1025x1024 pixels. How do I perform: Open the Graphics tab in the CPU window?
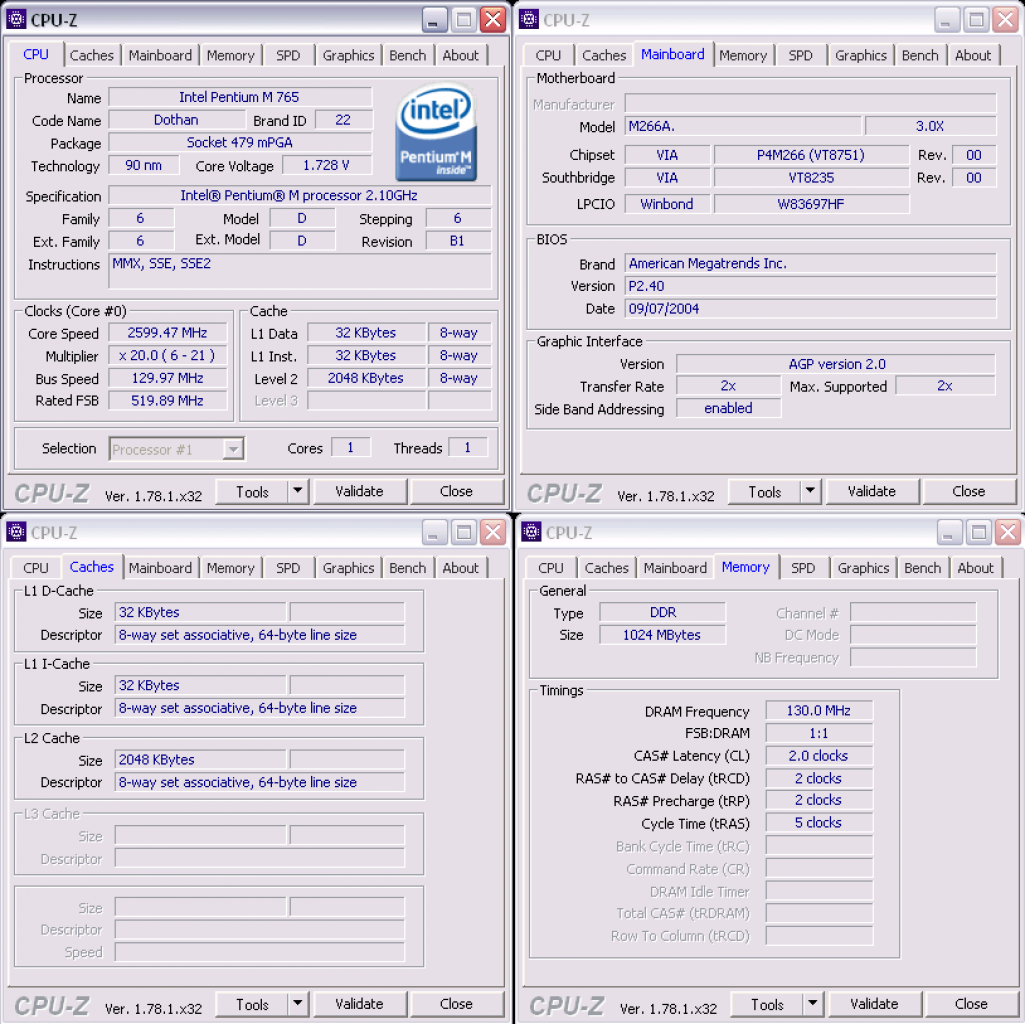pos(348,56)
